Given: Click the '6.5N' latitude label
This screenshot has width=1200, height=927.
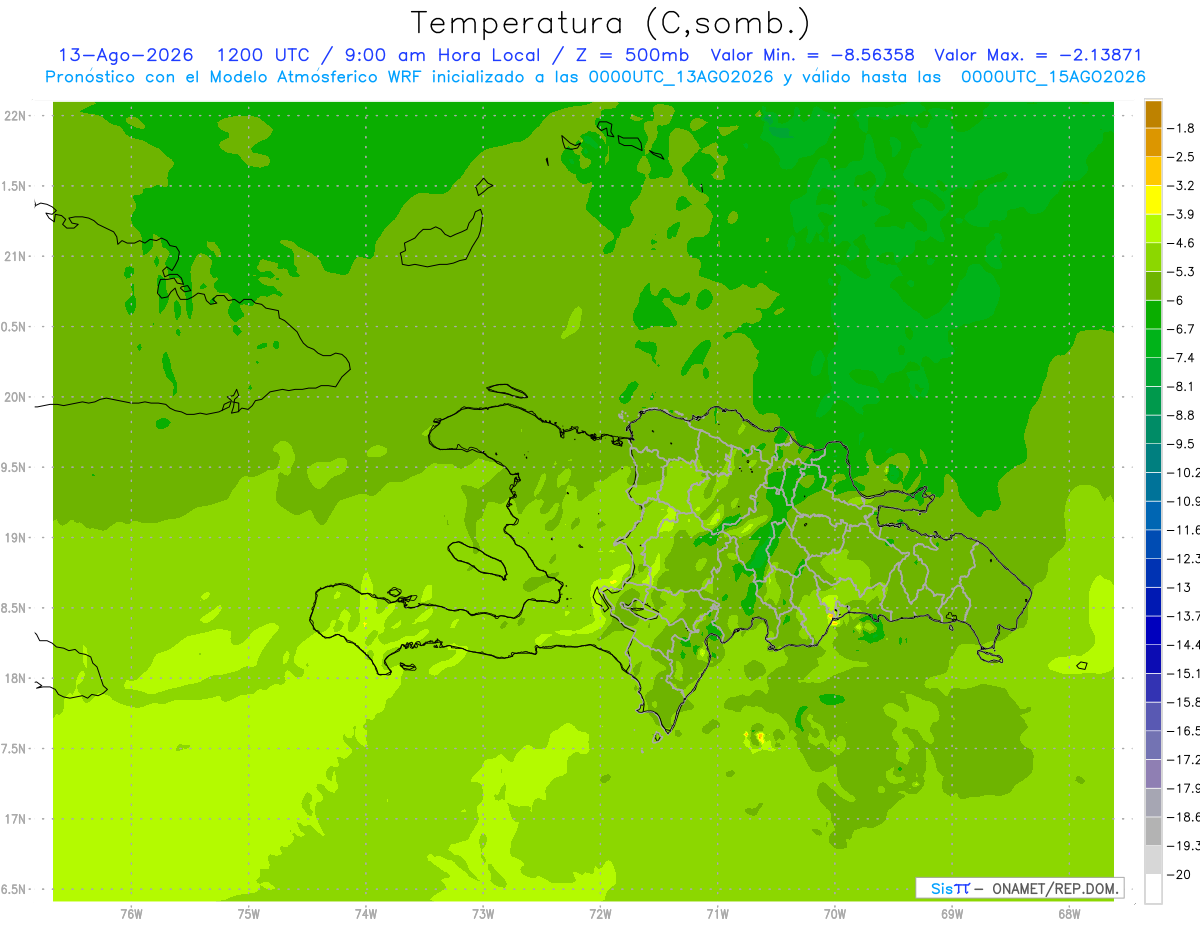Looking at the screenshot, I should [x=15, y=889].
